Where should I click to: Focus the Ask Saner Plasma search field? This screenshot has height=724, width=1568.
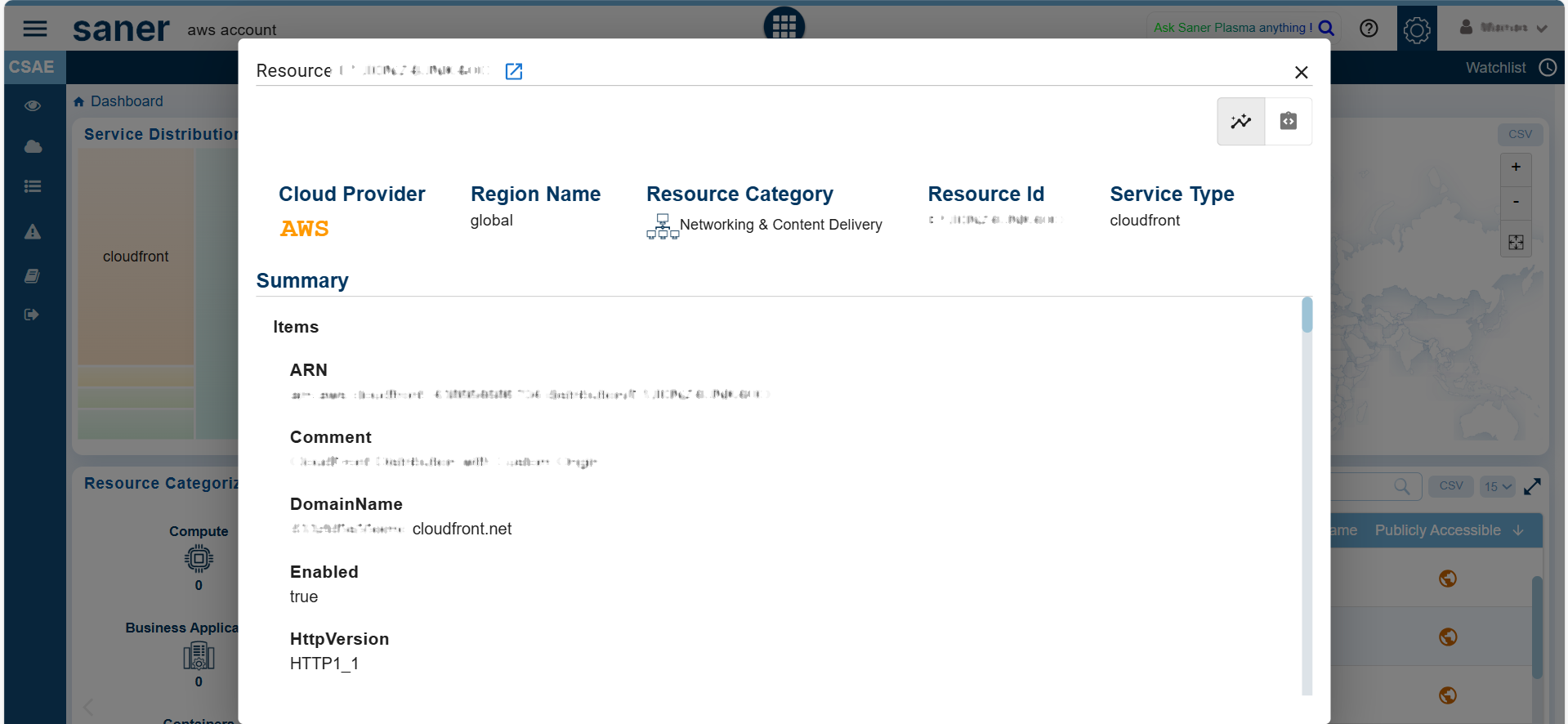pos(1233,28)
